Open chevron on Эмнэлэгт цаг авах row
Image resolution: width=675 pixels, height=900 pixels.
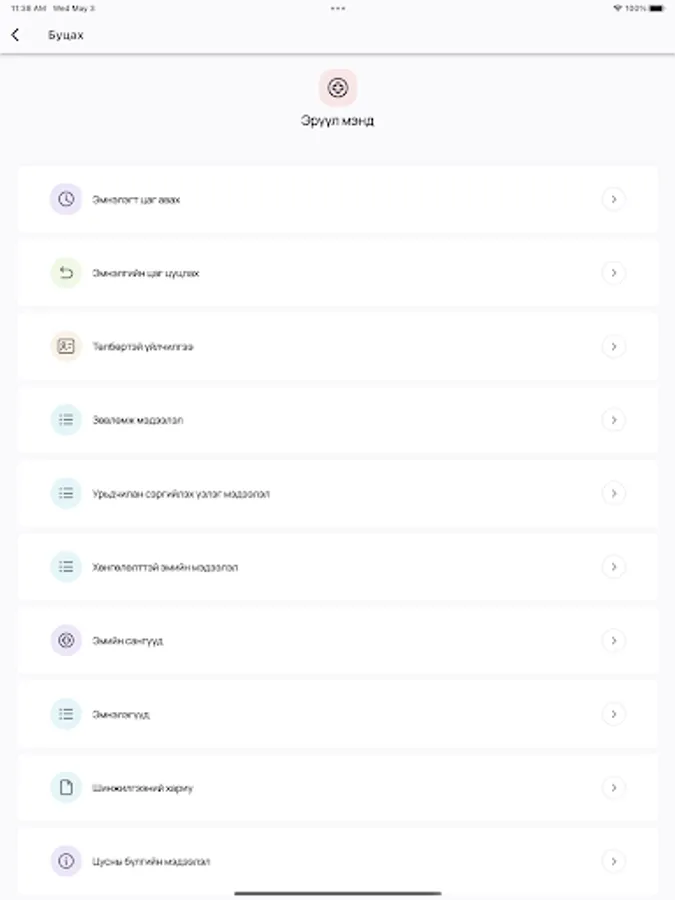tap(614, 199)
